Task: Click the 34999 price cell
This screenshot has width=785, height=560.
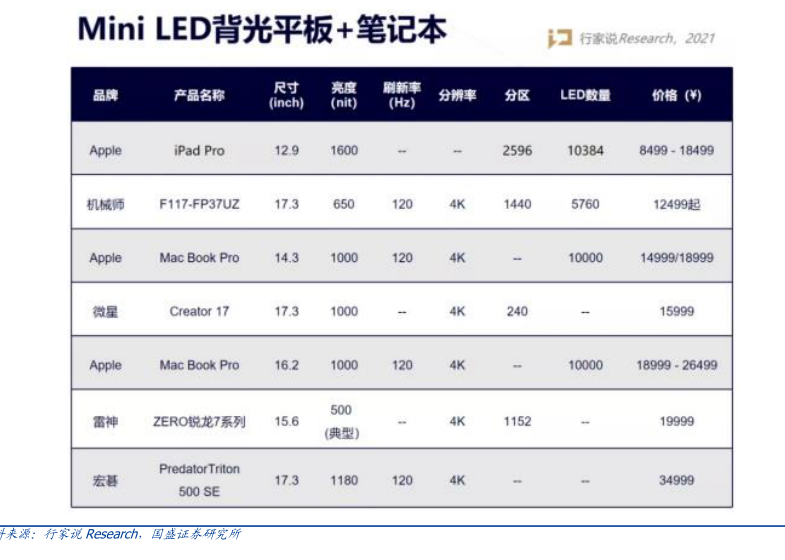Action: point(676,480)
